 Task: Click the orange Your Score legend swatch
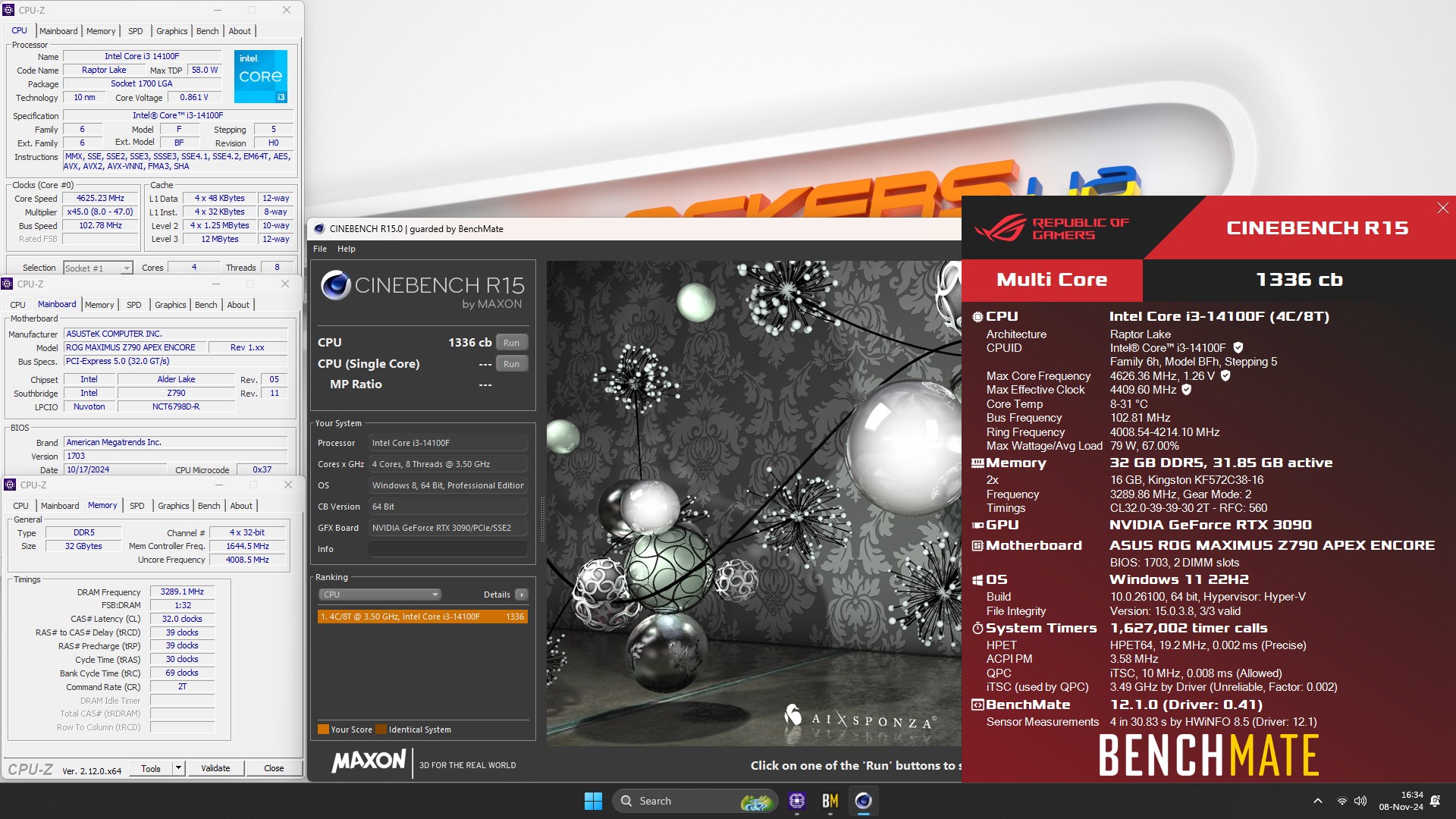coord(323,730)
